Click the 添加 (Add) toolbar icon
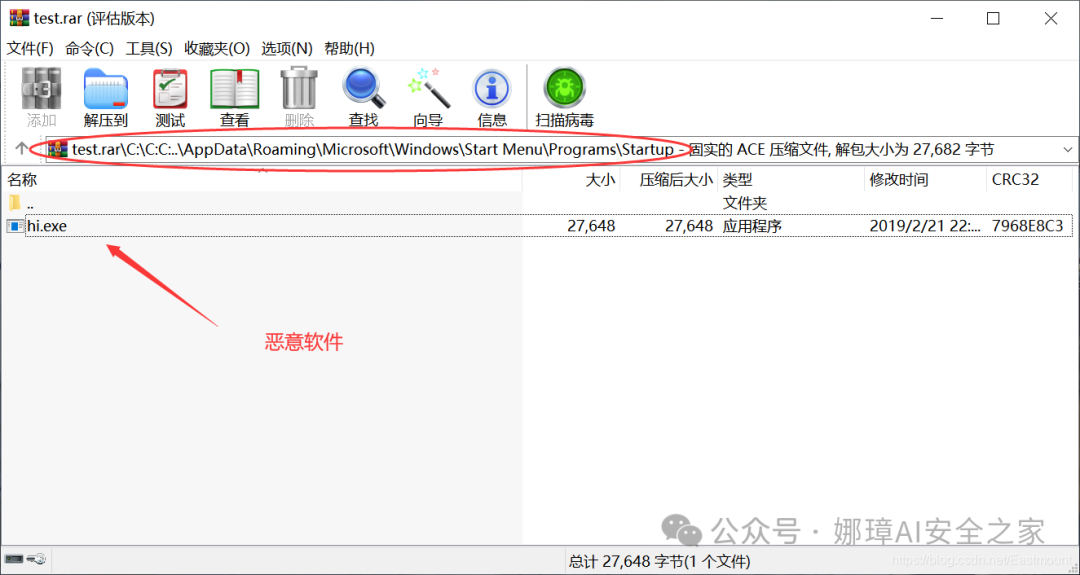Viewport: 1080px width, 575px height. tap(41, 89)
